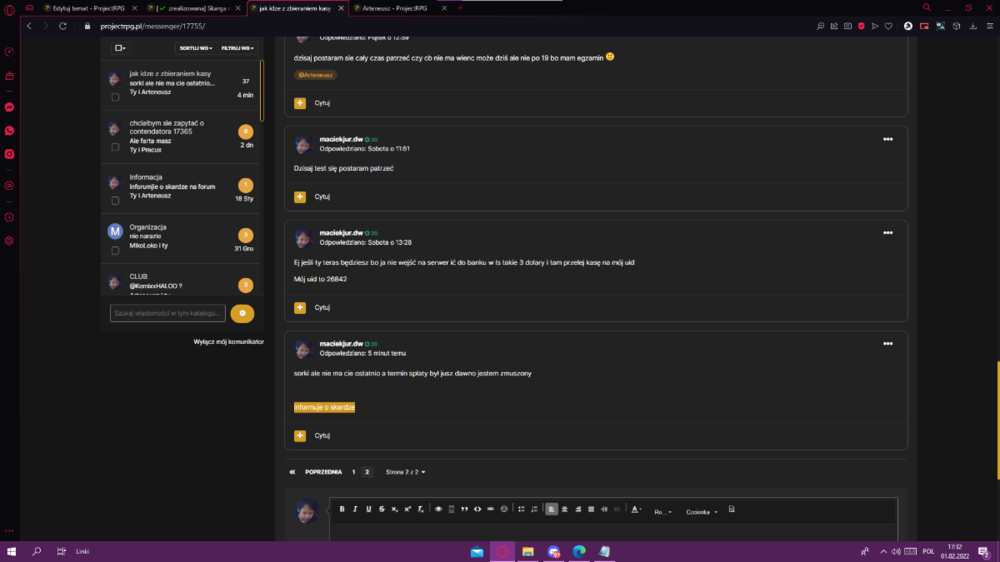Open 'Sortuj wg' dropdown
This screenshot has height=562, width=1000.
pyautogui.click(x=195, y=48)
